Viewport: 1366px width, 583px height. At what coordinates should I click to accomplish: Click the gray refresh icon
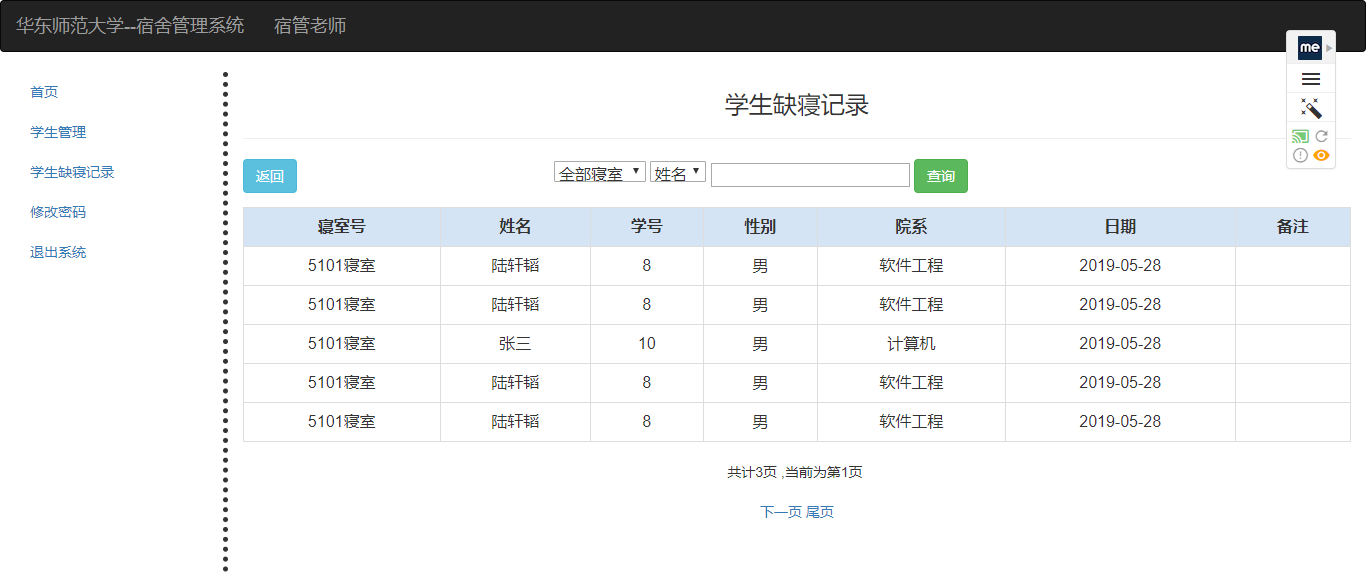1321,136
